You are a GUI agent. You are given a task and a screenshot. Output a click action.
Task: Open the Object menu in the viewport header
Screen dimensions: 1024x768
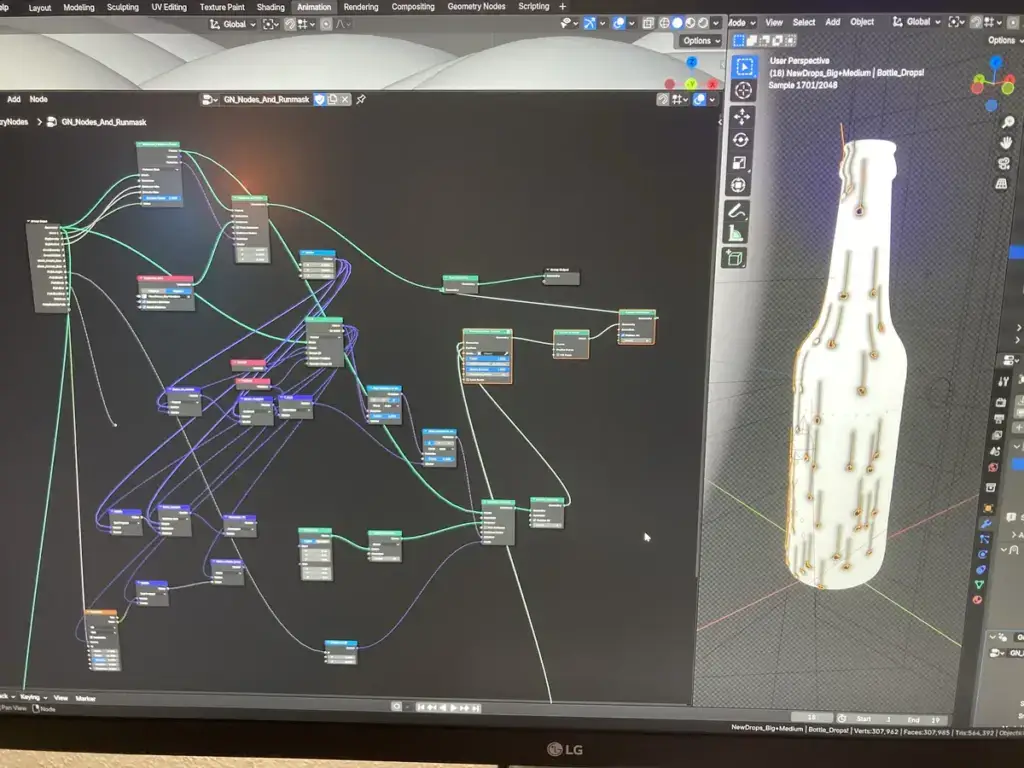pos(861,21)
